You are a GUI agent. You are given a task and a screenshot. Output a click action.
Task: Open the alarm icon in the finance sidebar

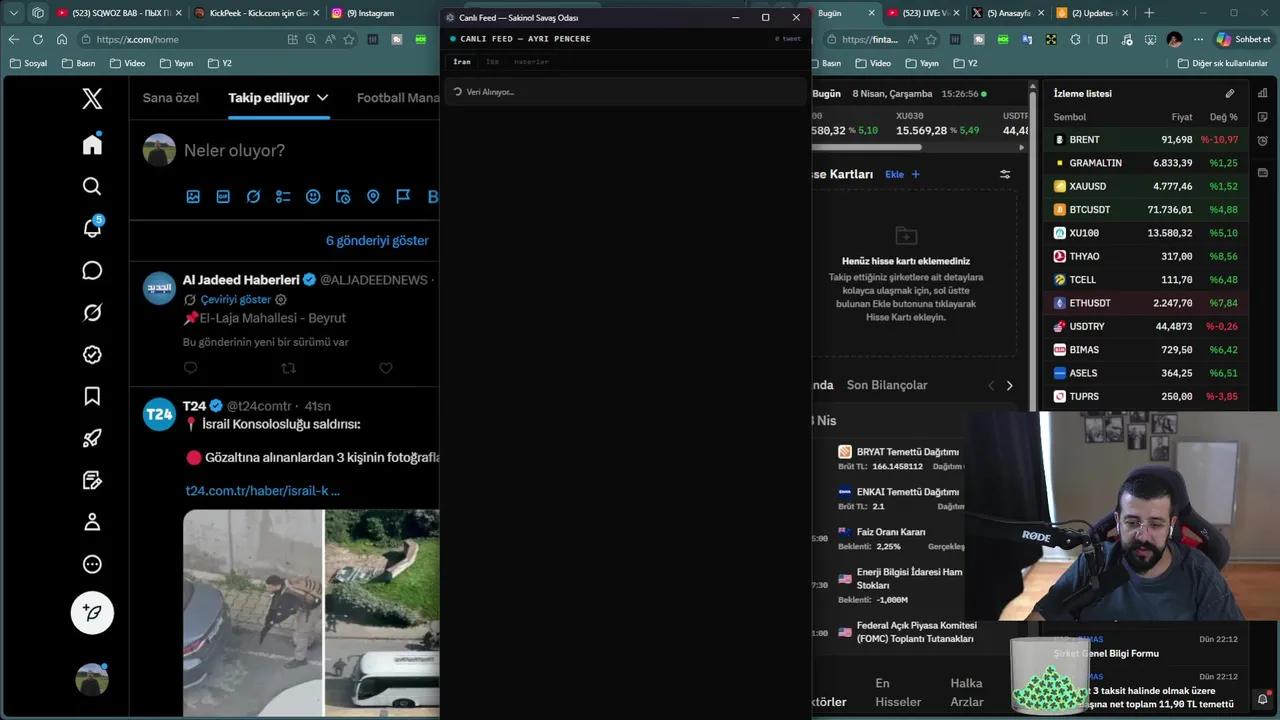(1262, 699)
